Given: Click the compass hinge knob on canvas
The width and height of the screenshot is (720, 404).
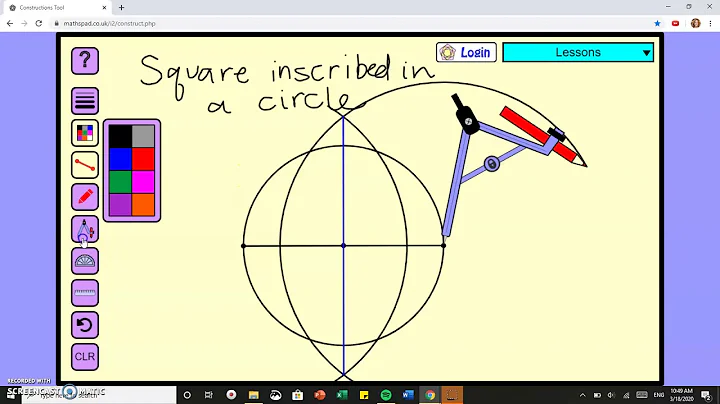Looking at the screenshot, I should 468,121.
